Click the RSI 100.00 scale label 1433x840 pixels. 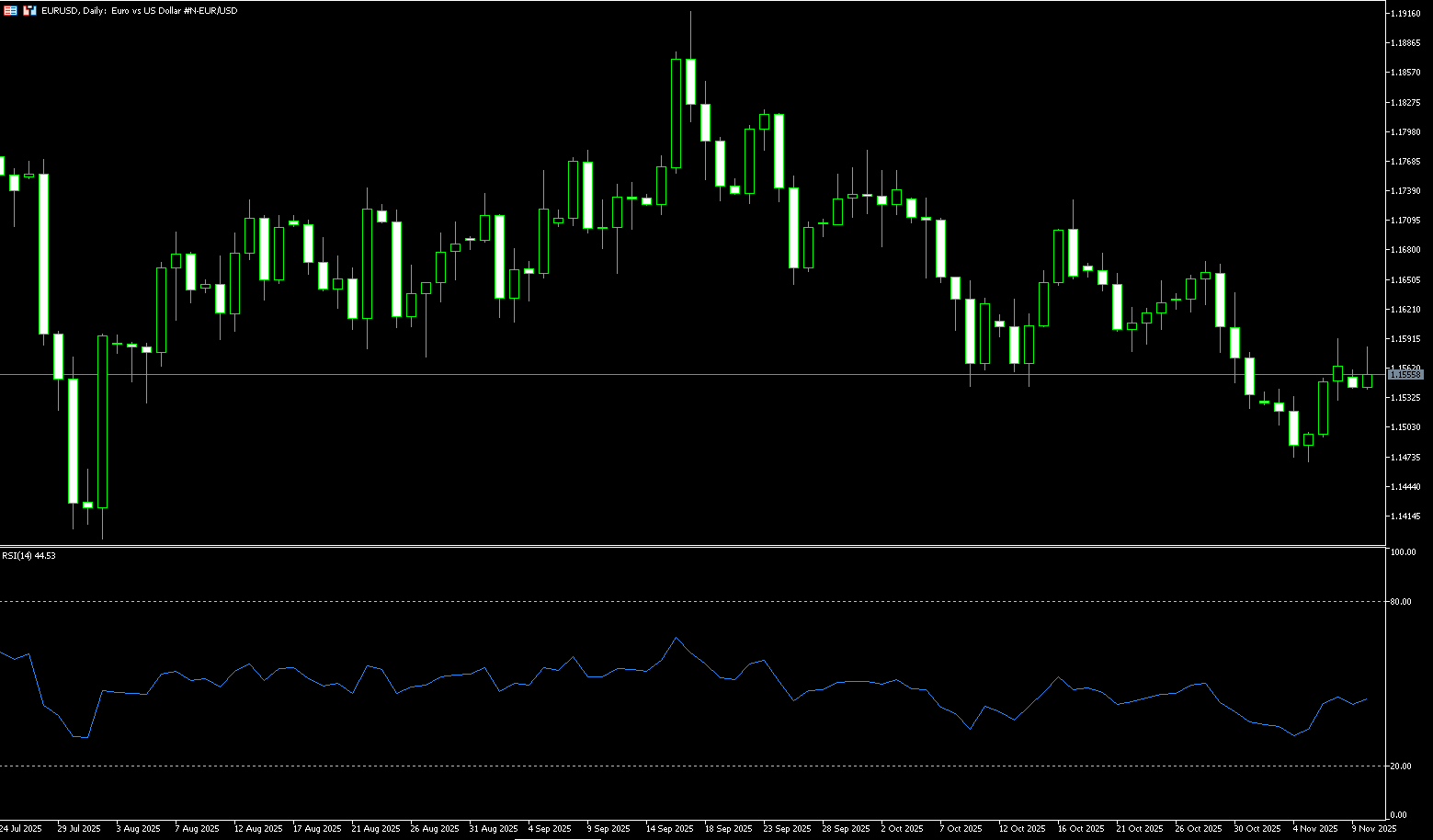coord(1402,552)
